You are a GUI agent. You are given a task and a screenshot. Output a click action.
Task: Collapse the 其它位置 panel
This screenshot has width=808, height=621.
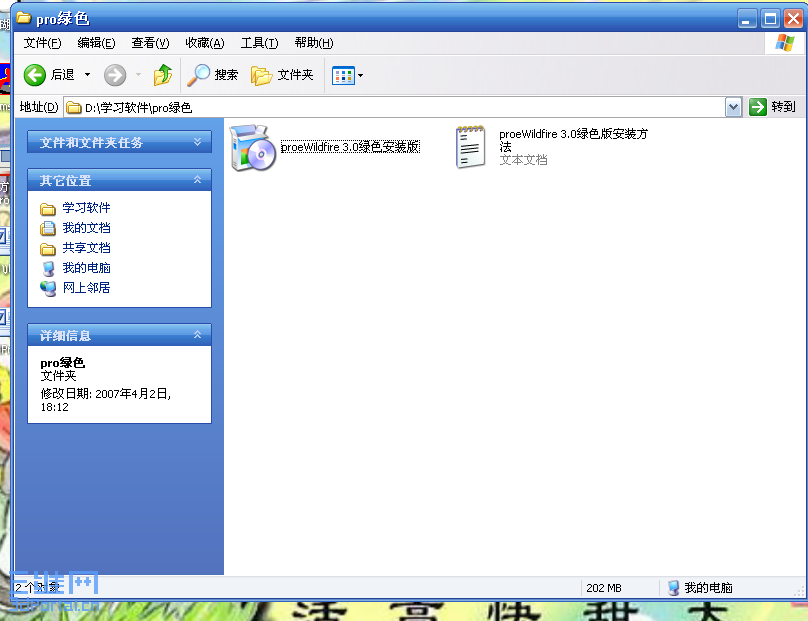[x=120, y=180]
